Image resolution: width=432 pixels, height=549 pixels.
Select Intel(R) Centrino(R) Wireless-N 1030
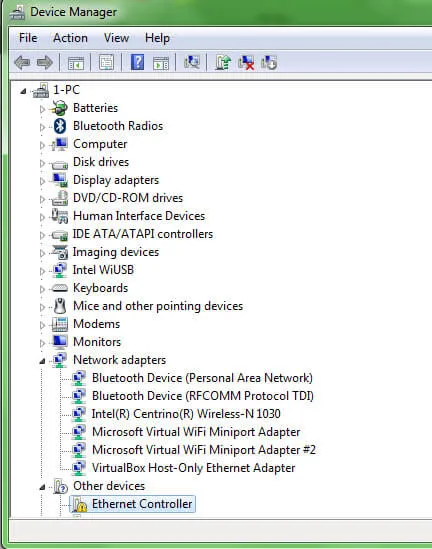click(x=186, y=414)
